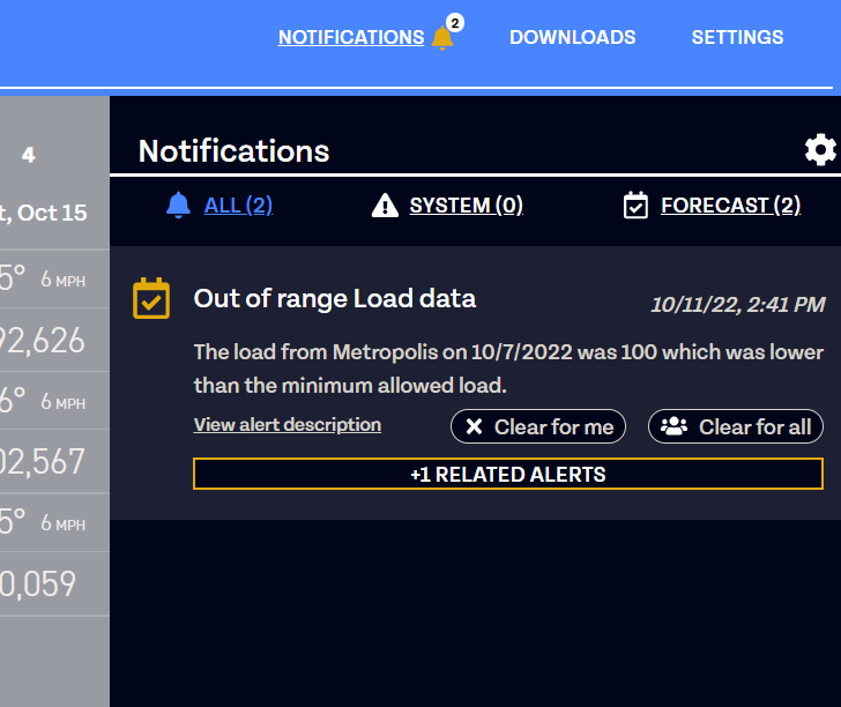This screenshot has height=707, width=841.
Task: Click the Oct 15 date label
Action: click(51, 213)
